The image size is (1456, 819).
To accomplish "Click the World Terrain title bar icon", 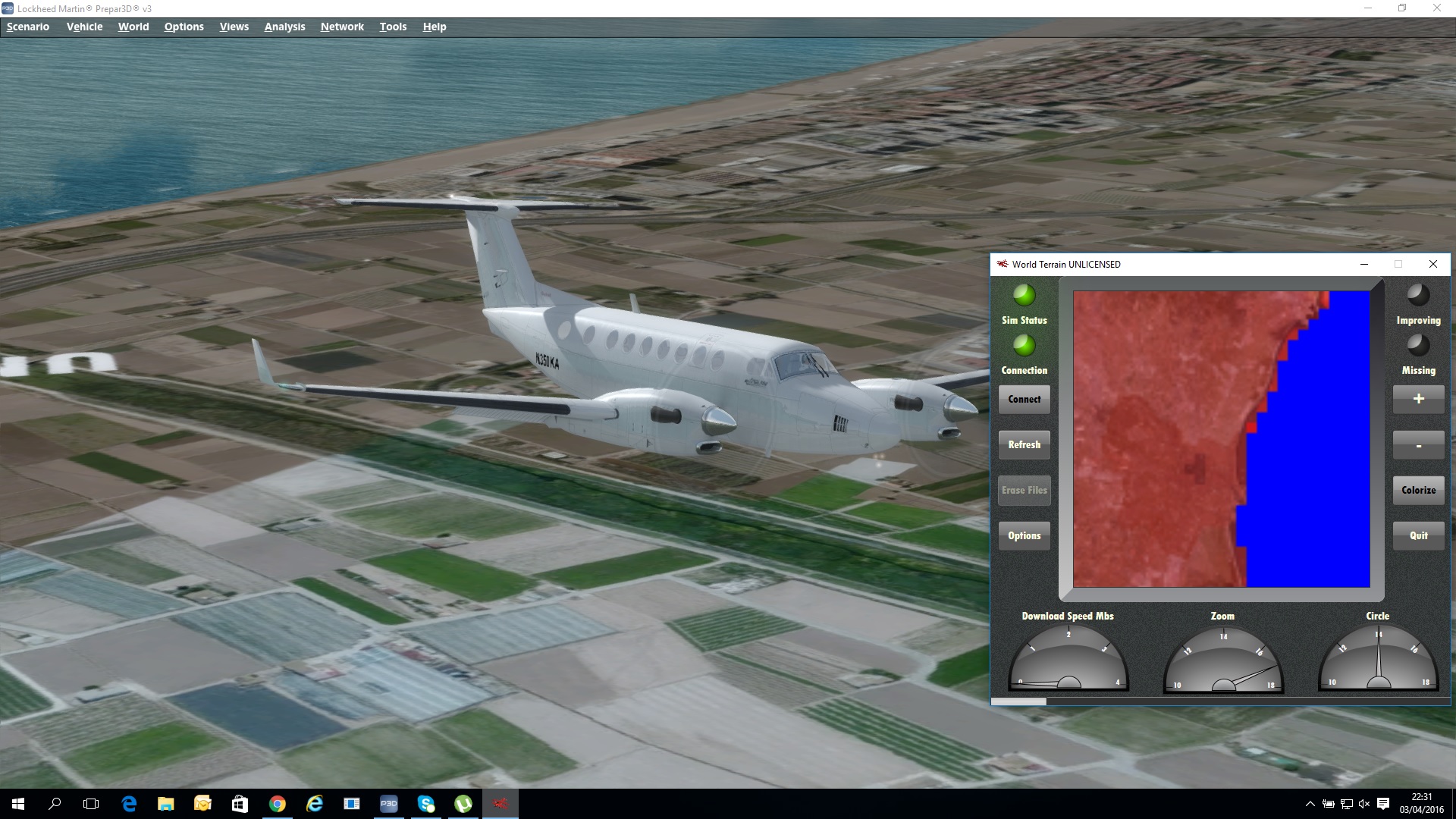I will click(1003, 264).
